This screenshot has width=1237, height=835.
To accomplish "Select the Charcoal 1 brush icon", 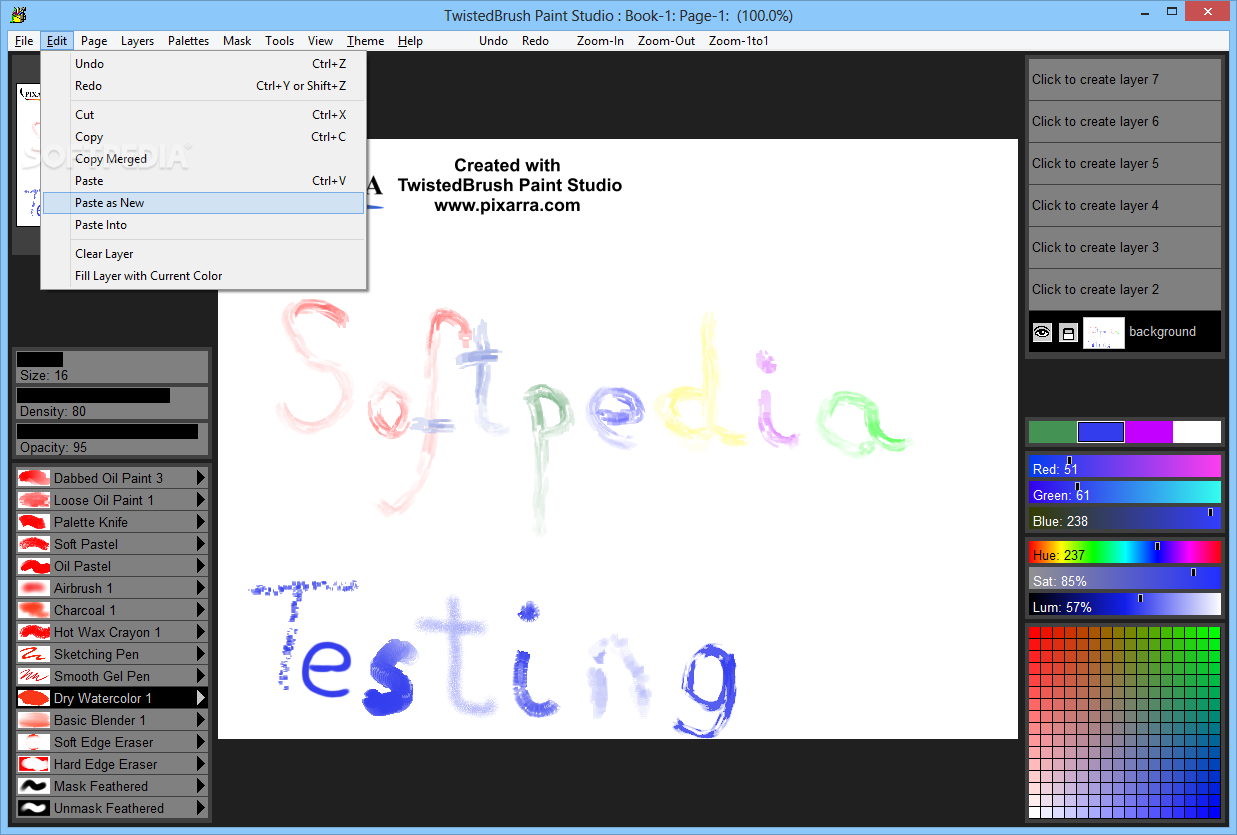I will point(34,610).
